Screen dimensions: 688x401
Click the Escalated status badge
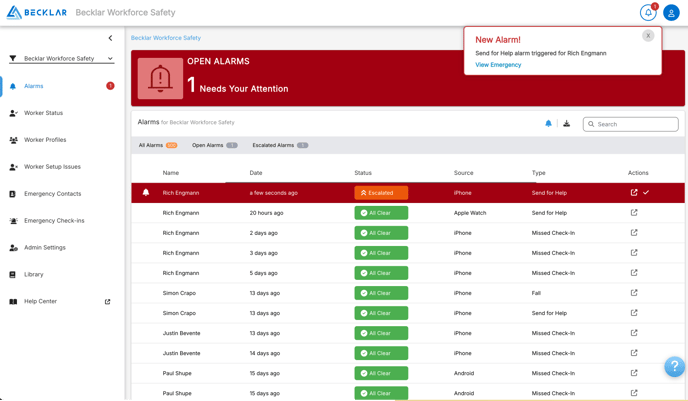click(381, 193)
